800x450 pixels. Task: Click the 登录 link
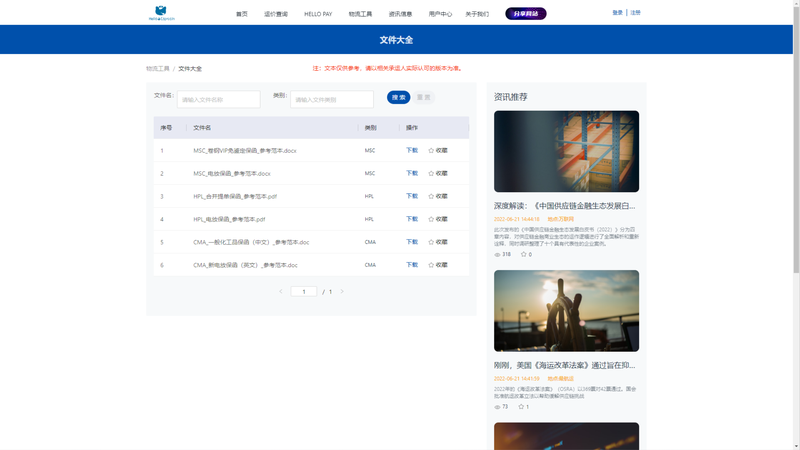coord(617,13)
